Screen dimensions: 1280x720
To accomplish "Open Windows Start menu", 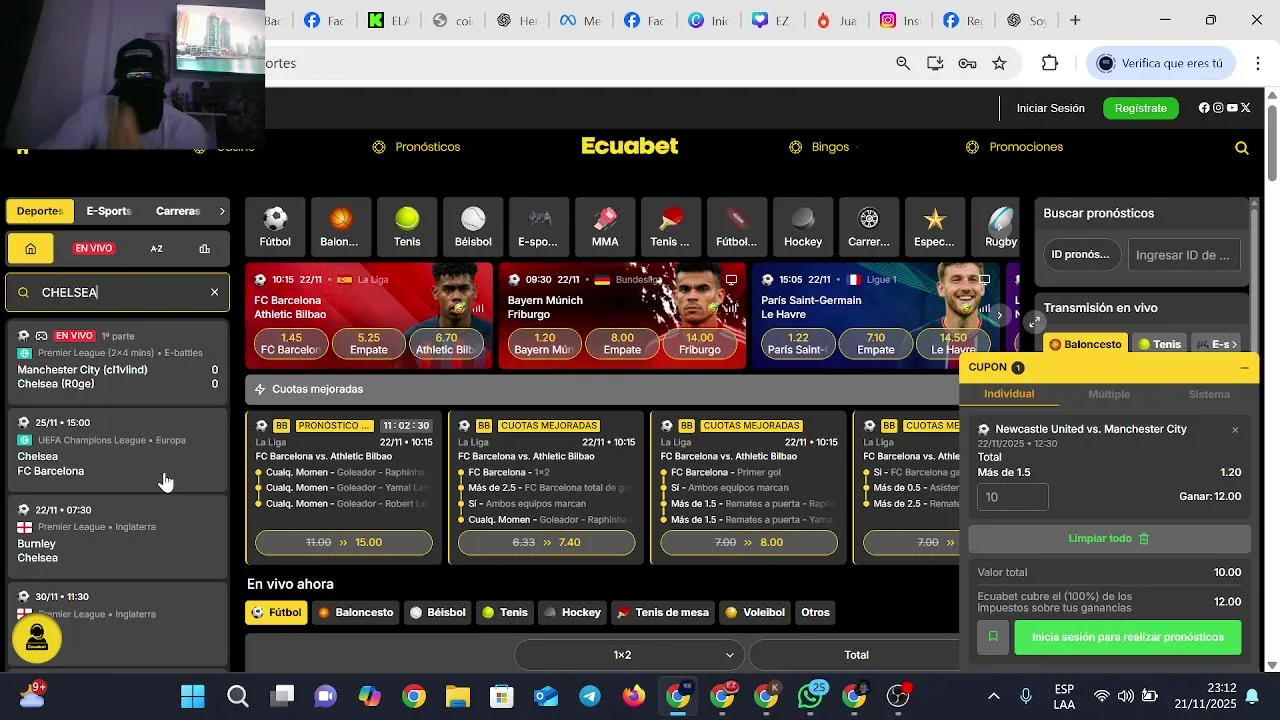I will [x=193, y=696].
